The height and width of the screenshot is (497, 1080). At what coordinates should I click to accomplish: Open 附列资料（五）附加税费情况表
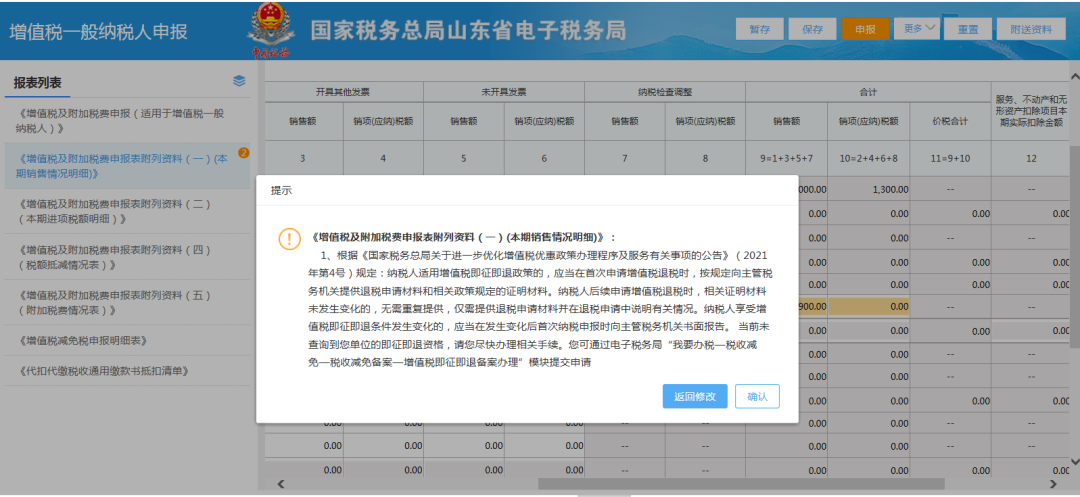126,302
